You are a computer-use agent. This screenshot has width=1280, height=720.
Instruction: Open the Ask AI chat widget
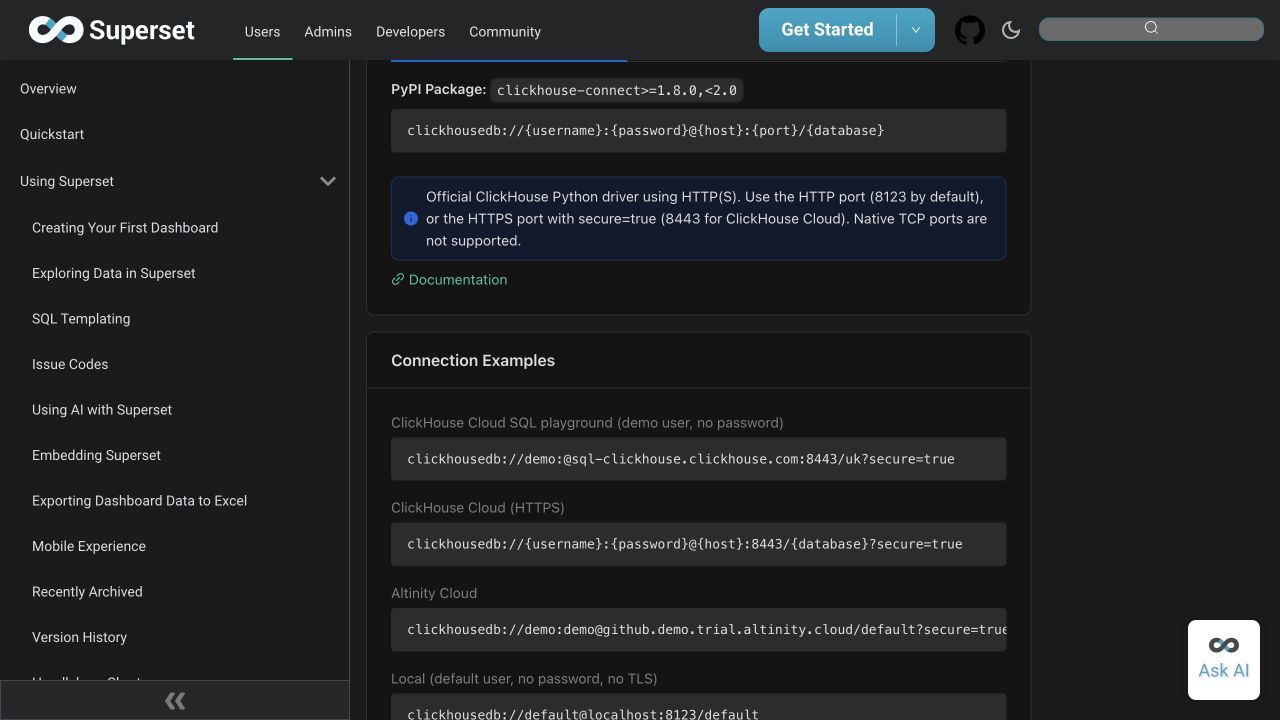pos(1224,660)
